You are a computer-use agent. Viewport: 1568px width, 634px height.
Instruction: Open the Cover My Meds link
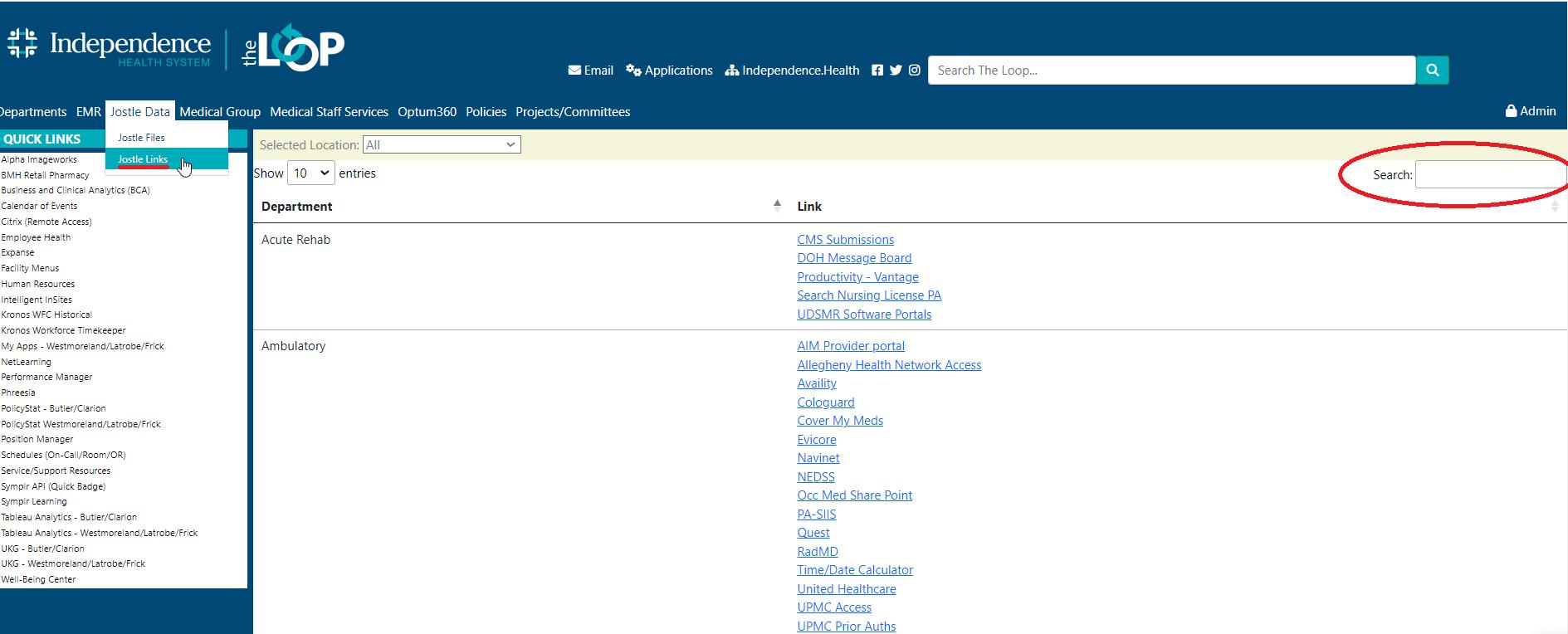[x=840, y=421]
